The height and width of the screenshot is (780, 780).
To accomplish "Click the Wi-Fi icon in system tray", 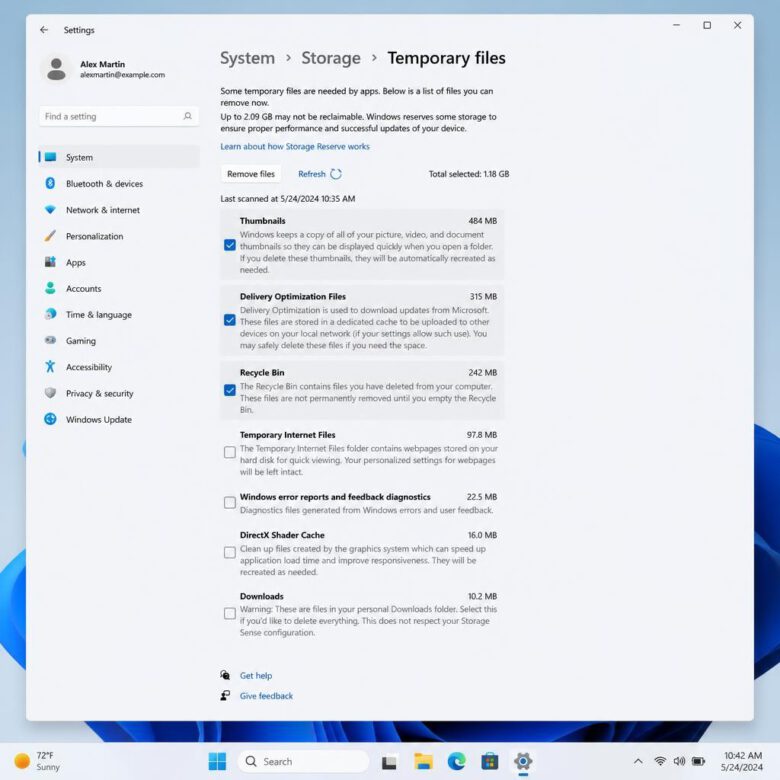I will click(x=660, y=761).
